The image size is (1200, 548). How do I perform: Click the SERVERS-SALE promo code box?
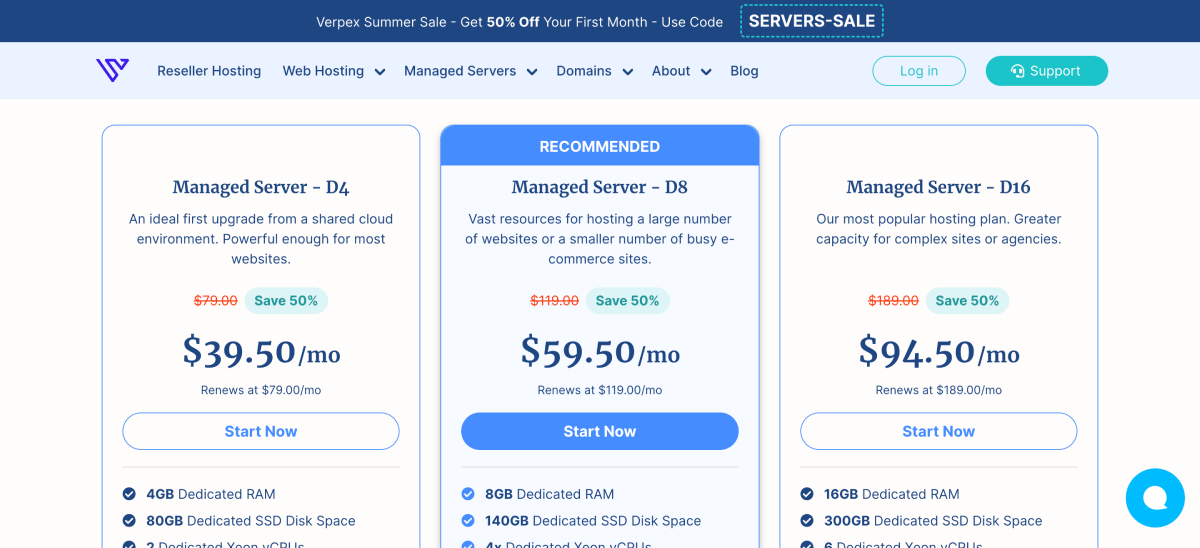(812, 21)
